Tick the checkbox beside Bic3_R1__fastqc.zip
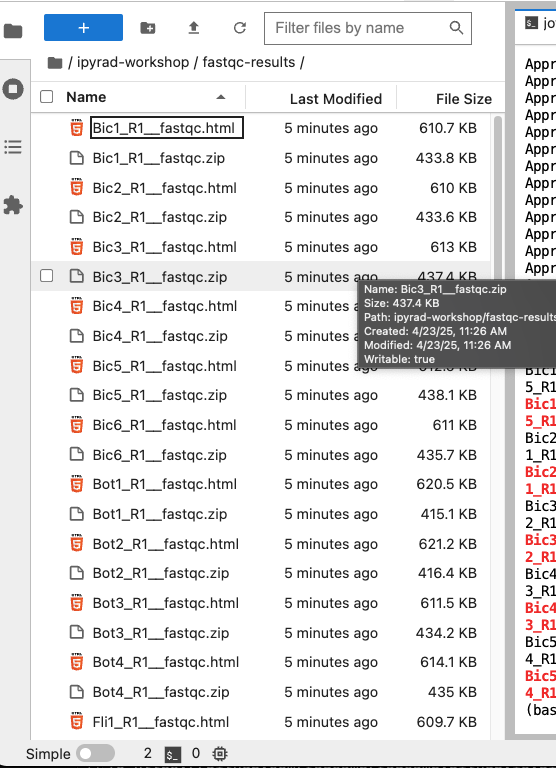Image resolution: width=556 pixels, height=768 pixels. tap(47, 276)
